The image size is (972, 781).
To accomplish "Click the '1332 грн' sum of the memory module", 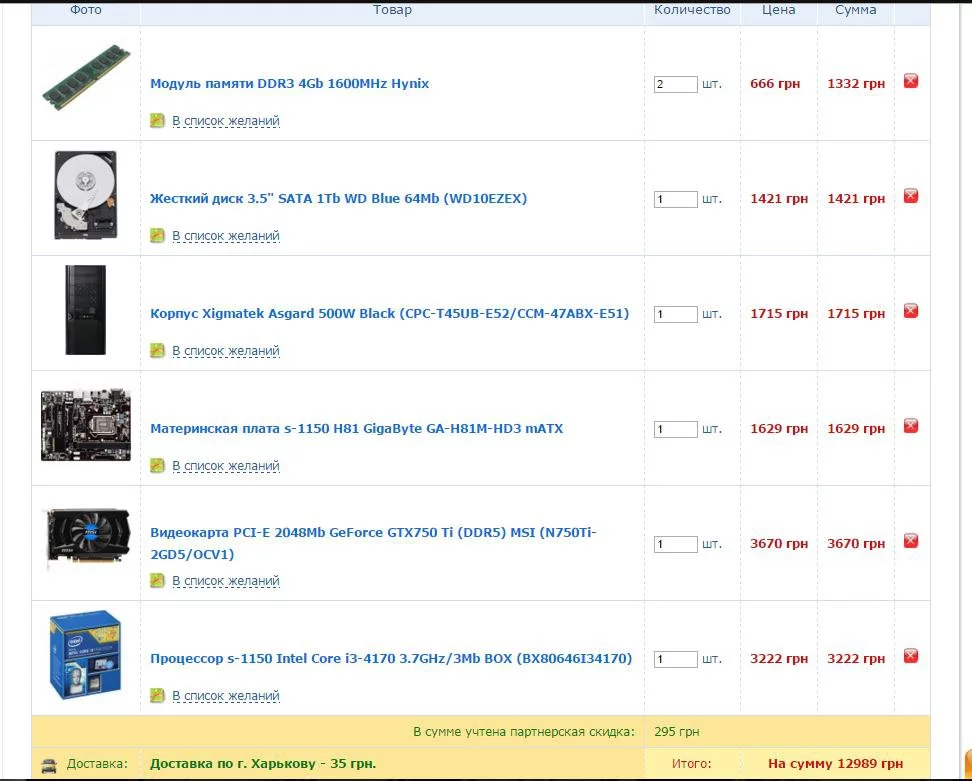I will (x=856, y=84).
